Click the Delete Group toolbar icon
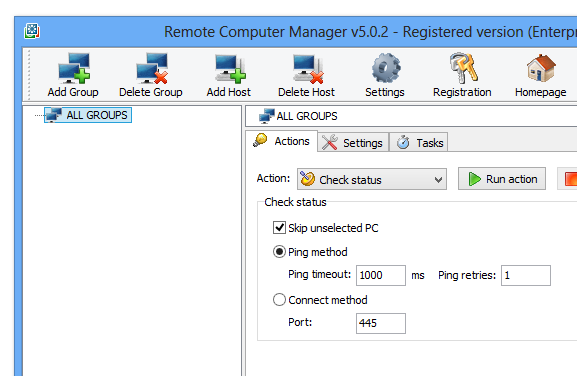 tap(152, 68)
